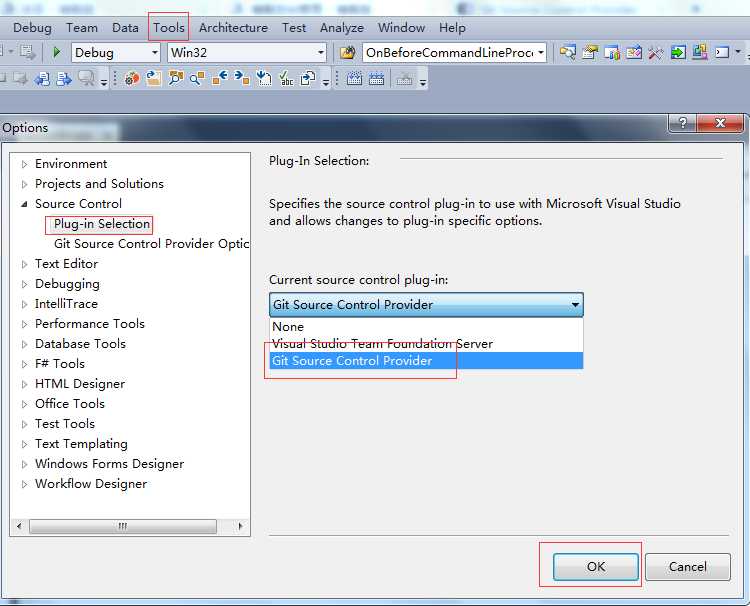Collapse the Source Control tree node
750x606 pixels.
point(24,204)
